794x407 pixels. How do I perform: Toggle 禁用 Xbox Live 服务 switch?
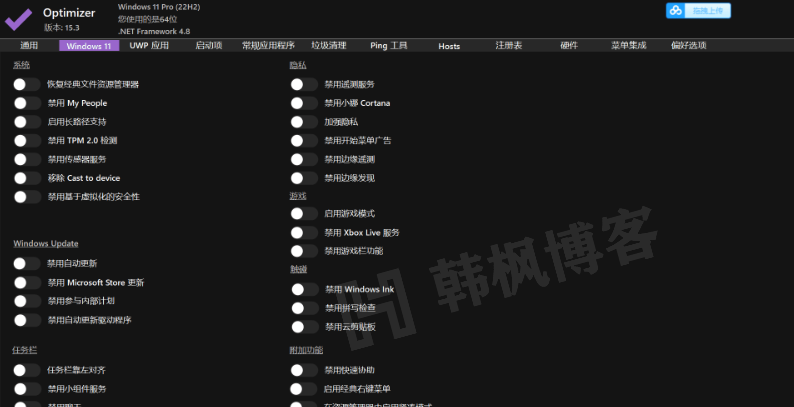coord(304,232)
